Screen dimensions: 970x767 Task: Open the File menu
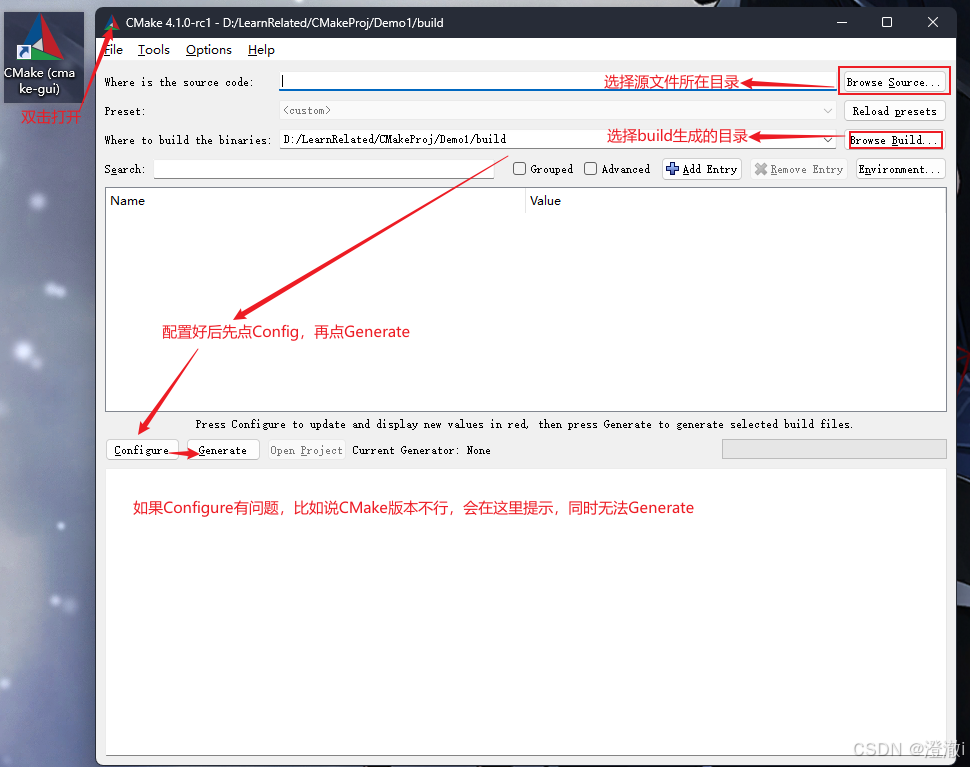click(x=113, y=50)
